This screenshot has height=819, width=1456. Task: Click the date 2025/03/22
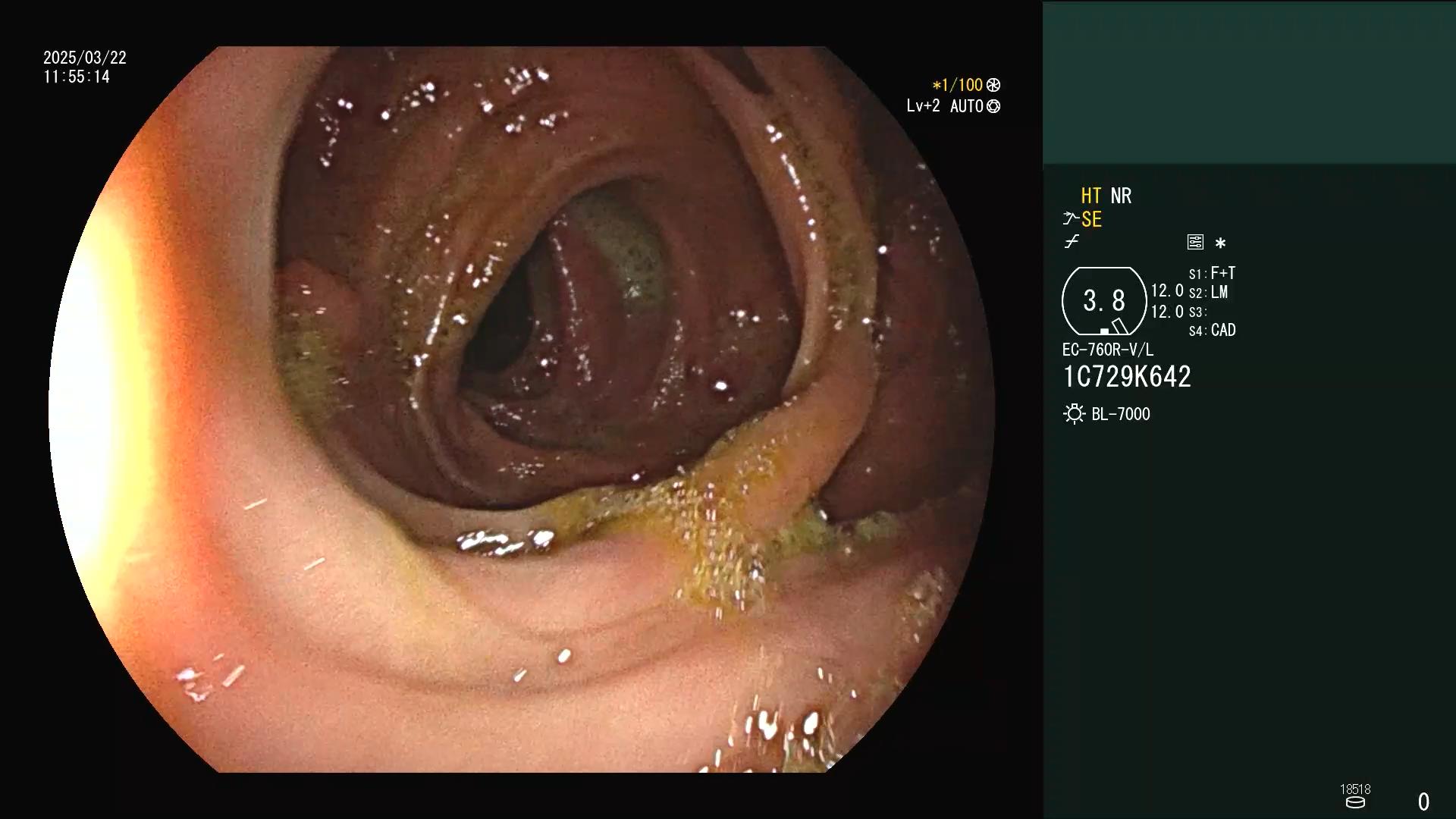(x=85, y=58)
